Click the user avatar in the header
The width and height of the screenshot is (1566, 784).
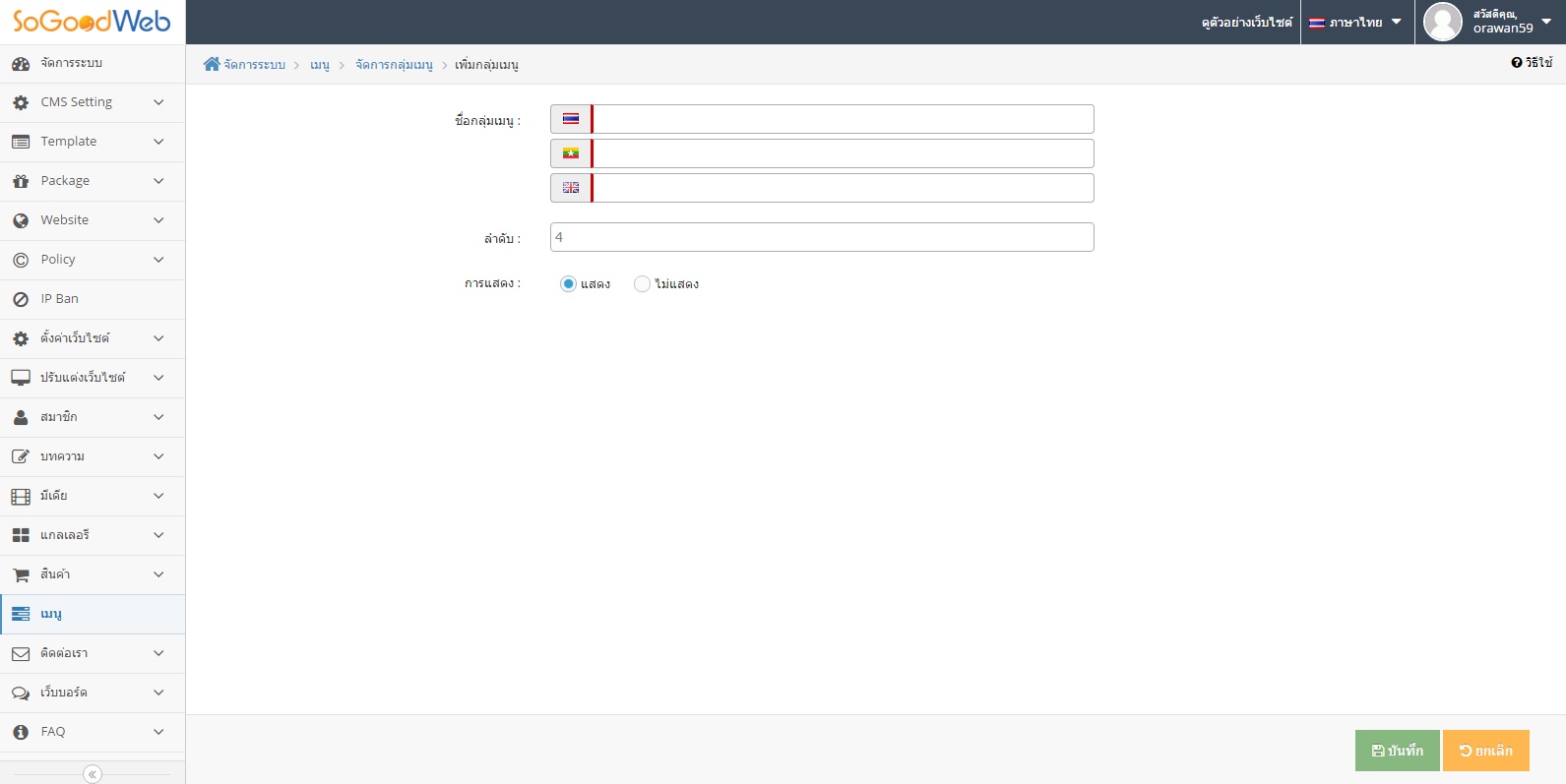(x=1443, y=22)
